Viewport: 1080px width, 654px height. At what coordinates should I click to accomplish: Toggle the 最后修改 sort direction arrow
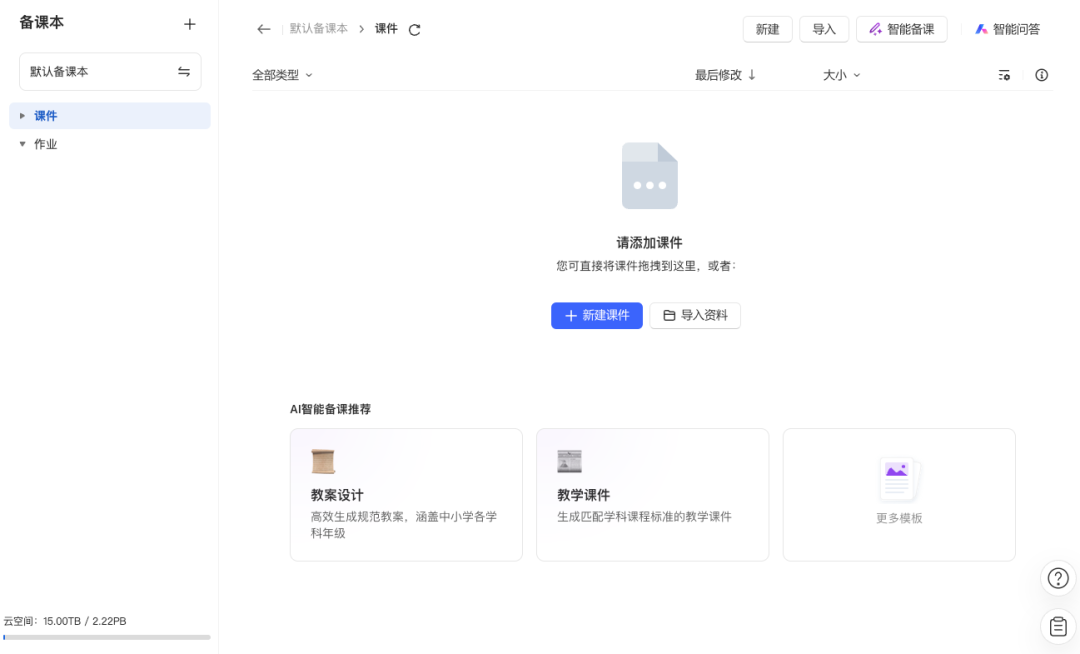click(x=752, y=74)
